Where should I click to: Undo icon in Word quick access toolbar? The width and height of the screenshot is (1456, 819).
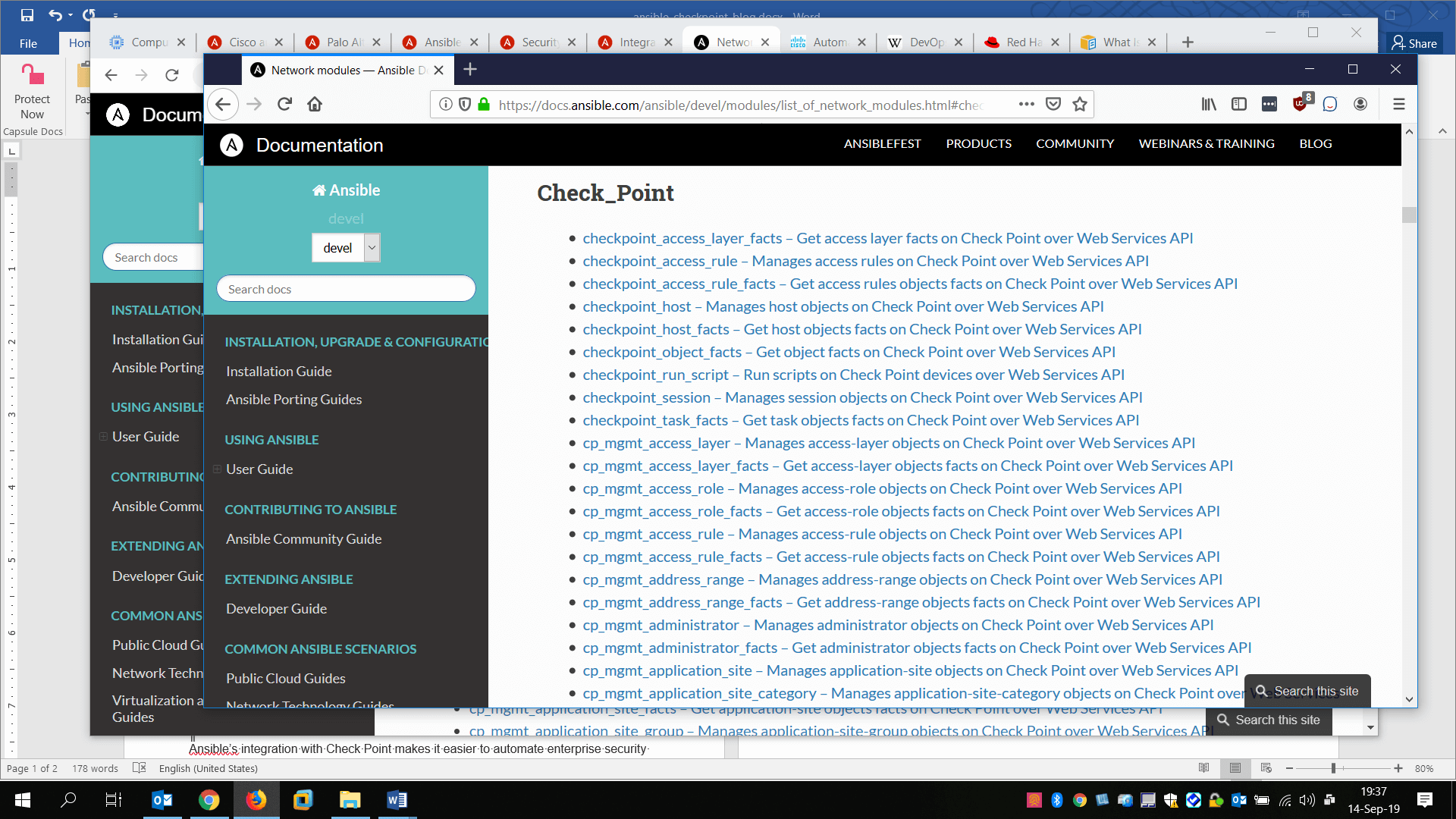click(55, 14)
